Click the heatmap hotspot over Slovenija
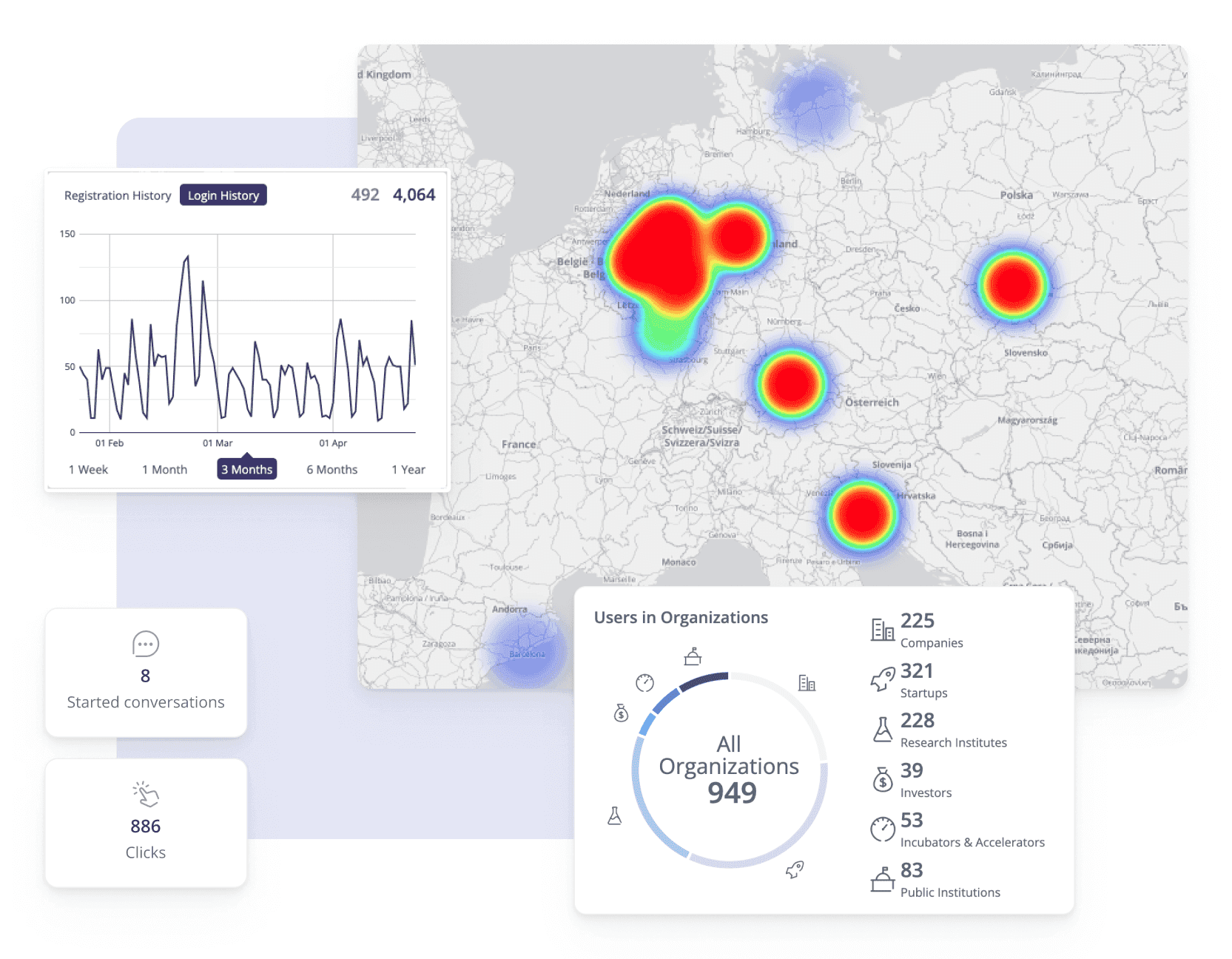 pyautogui.click(x=861, y=515)
